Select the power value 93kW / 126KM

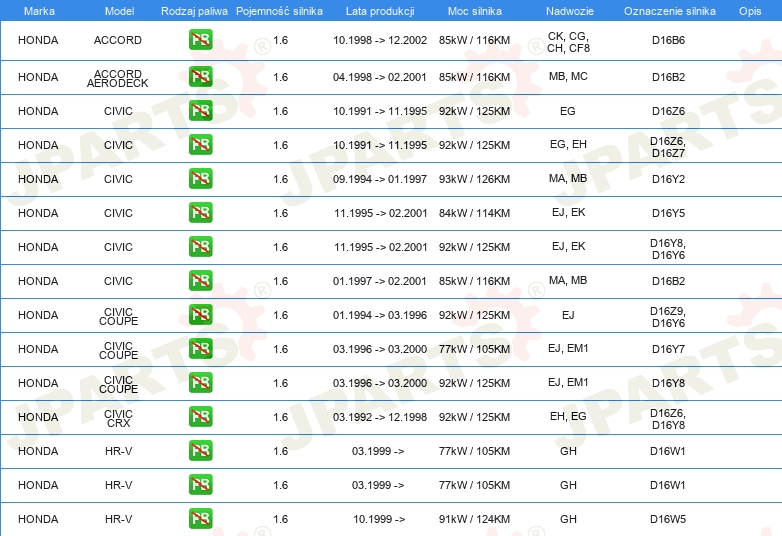(x=474, y=179)
